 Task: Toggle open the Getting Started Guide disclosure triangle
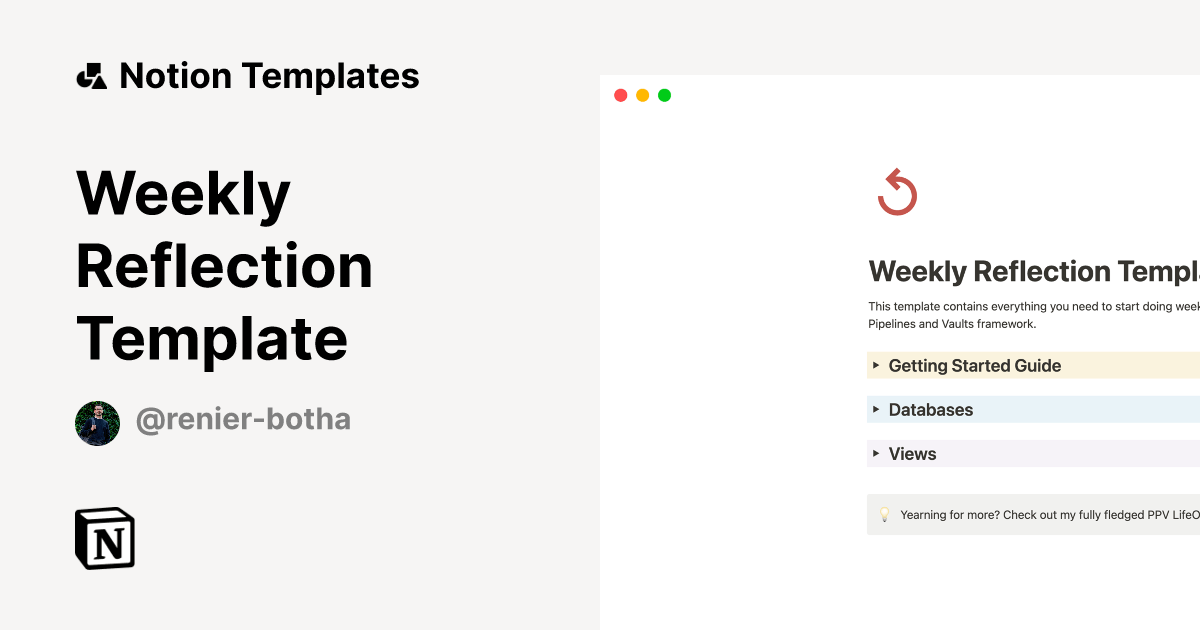[x=876, y=365]
